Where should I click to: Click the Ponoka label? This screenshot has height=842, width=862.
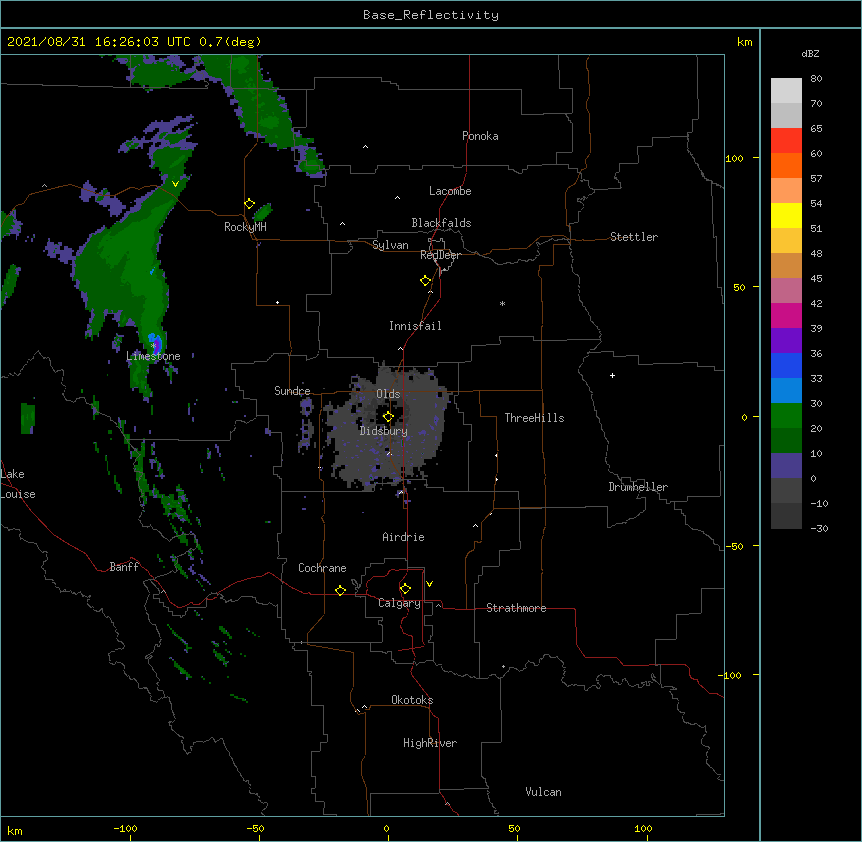(x=480, y=136)
